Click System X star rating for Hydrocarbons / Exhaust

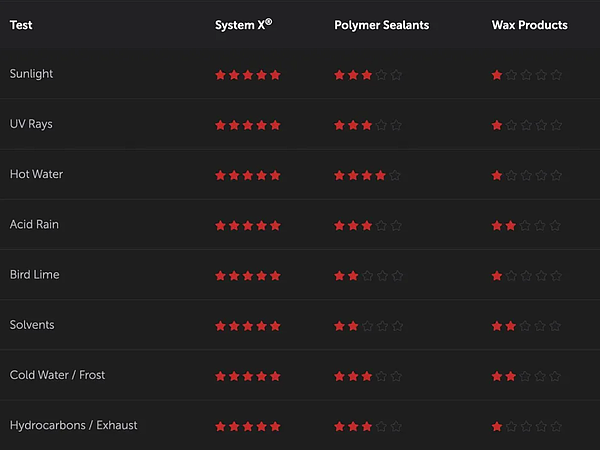[247, 426]
